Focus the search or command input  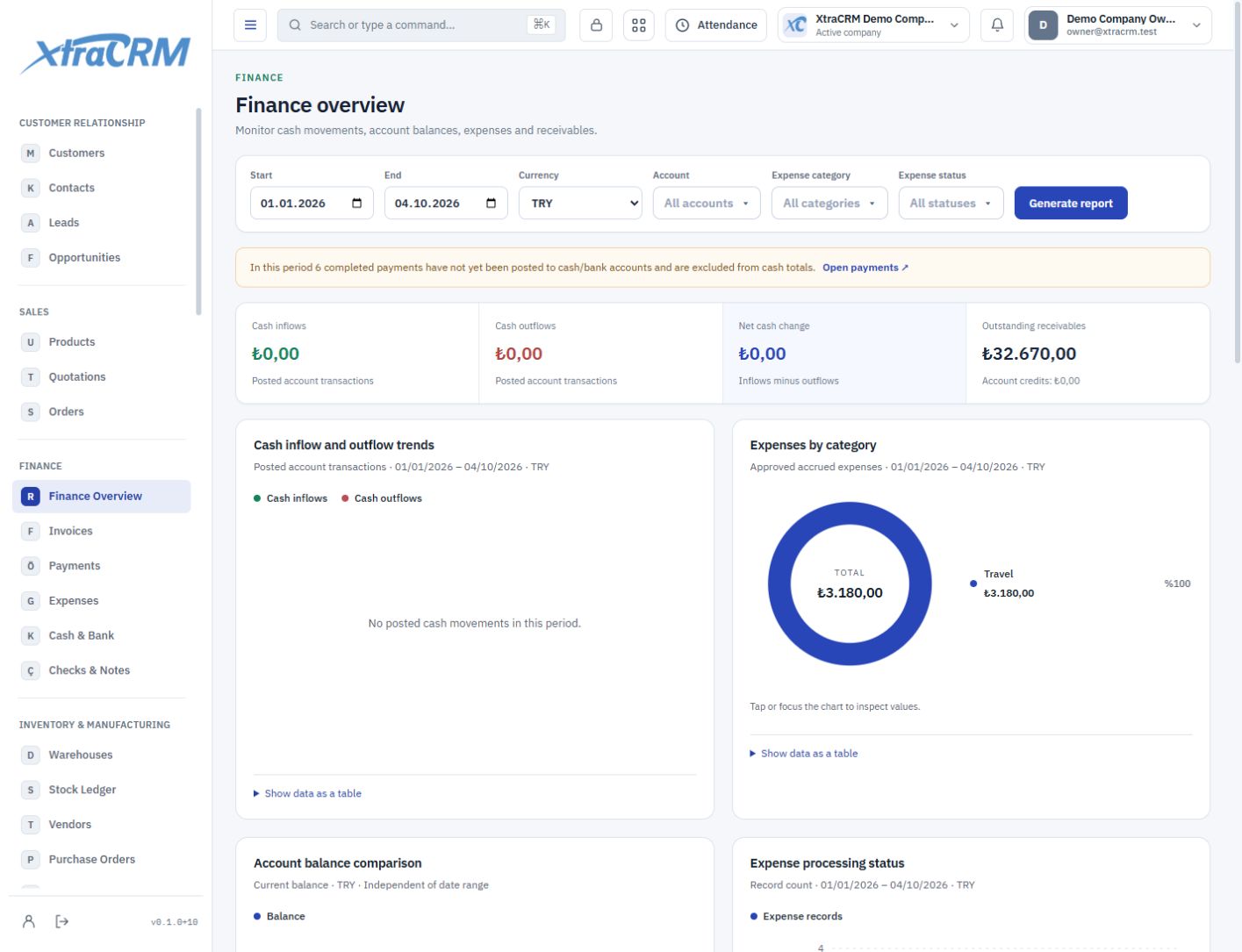(x=421, y=25)
